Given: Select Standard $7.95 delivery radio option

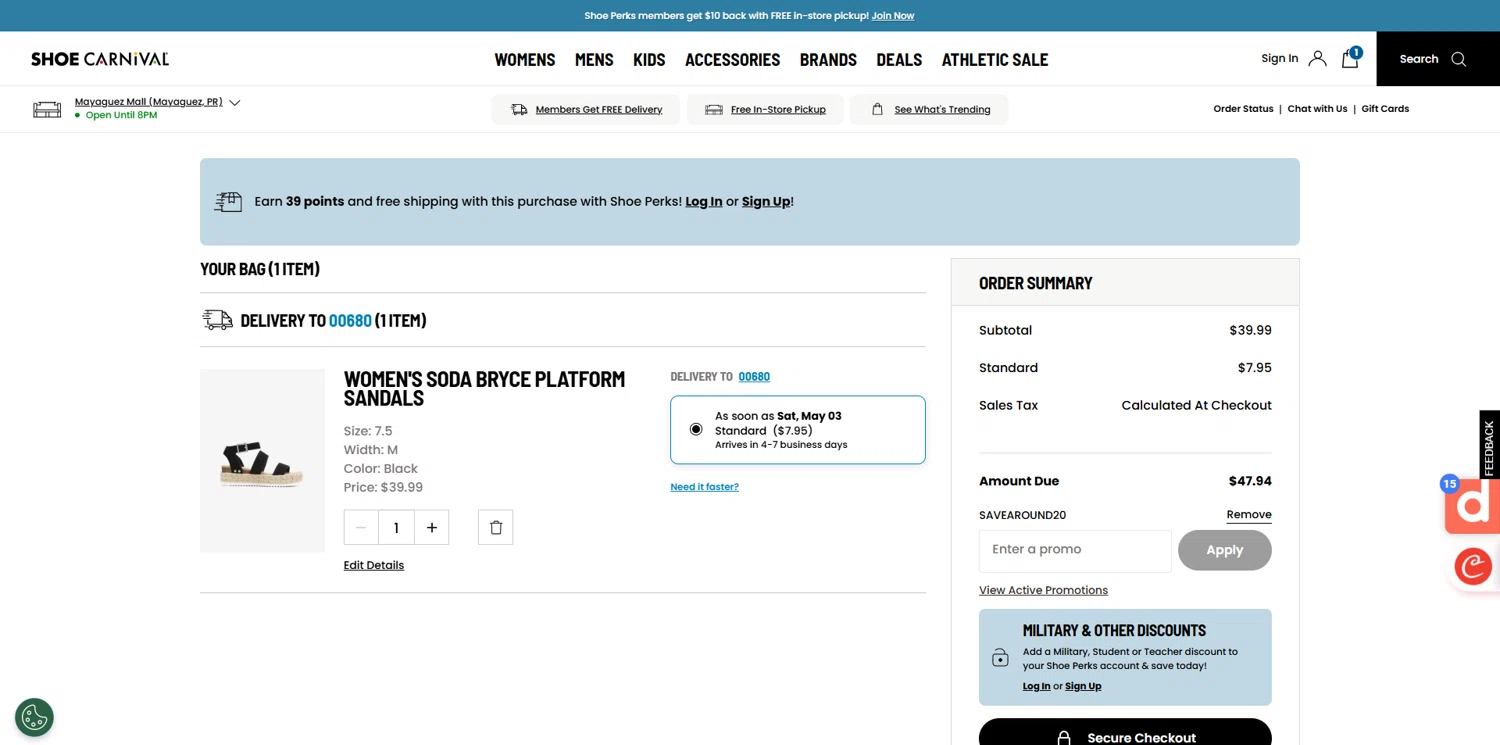Looking at the screenshot, I should (696, 429).
